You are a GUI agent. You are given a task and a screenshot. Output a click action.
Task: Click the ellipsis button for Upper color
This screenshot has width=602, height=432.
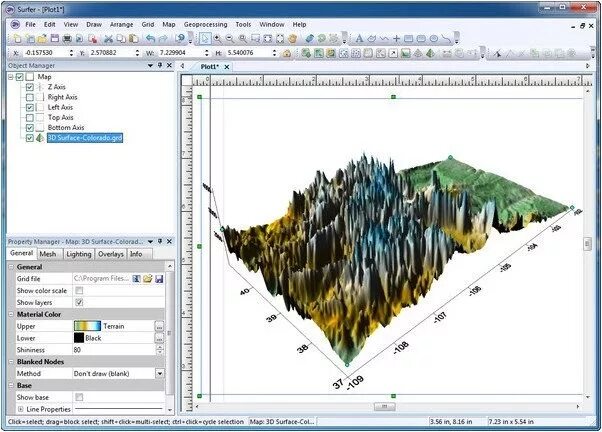[159, 326]
